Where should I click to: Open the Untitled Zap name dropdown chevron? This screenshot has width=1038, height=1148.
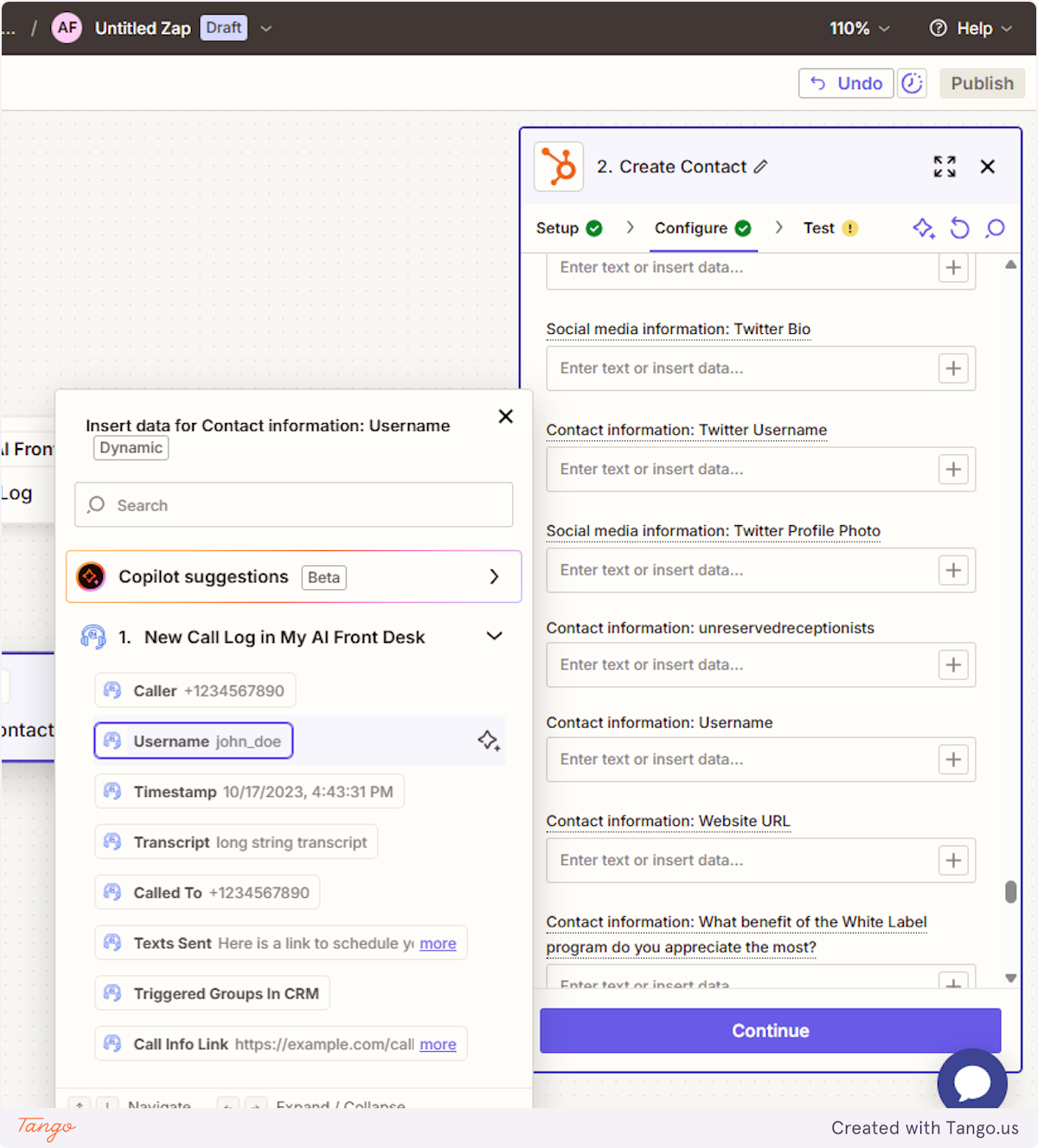pos(266,29)
